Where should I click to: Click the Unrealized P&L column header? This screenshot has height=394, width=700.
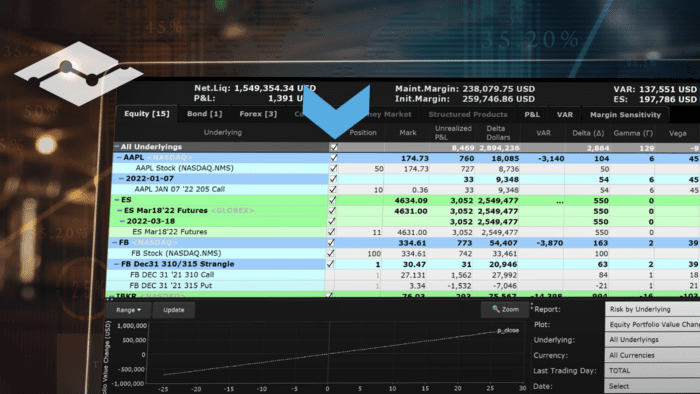click(x=453, y=133)
